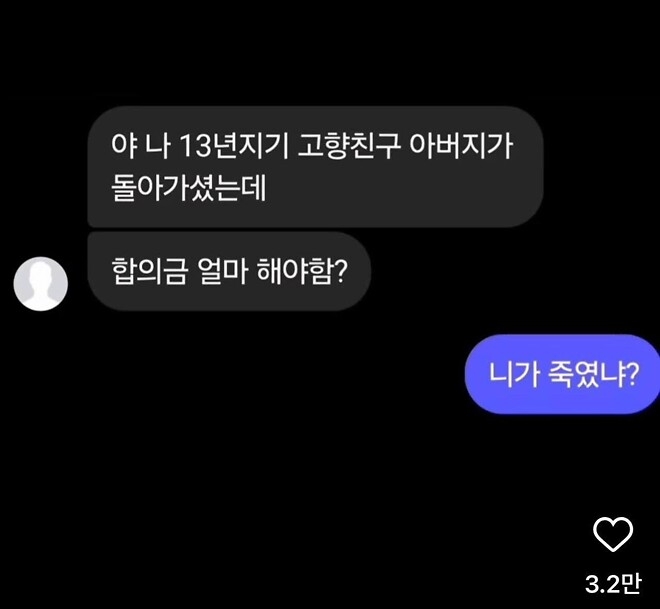The height and width of the screenshot is (609, 660).
Task: Click the first gray message about 고향친구 아버지
Action: point(315,167)
